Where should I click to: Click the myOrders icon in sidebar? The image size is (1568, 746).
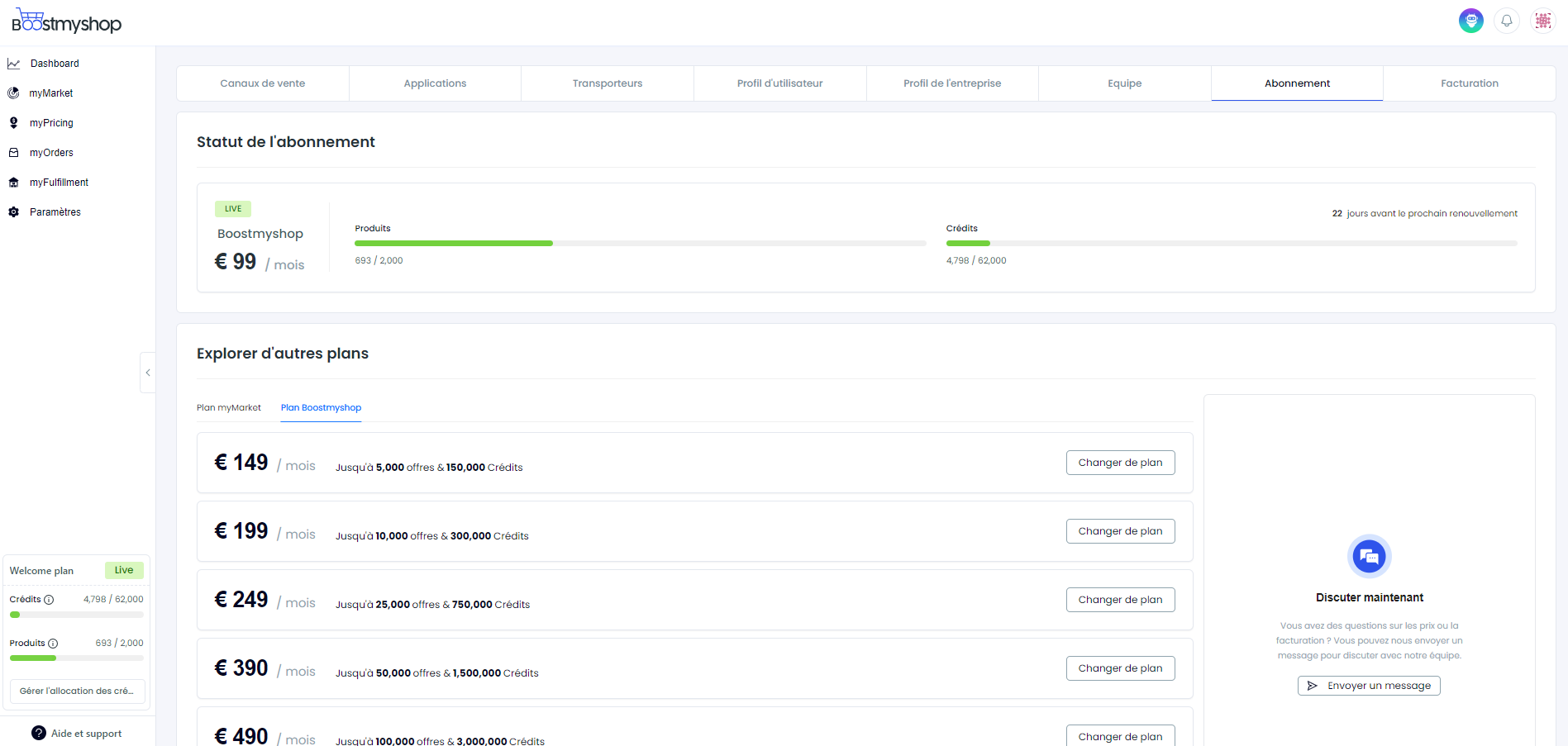click(14, 153)
